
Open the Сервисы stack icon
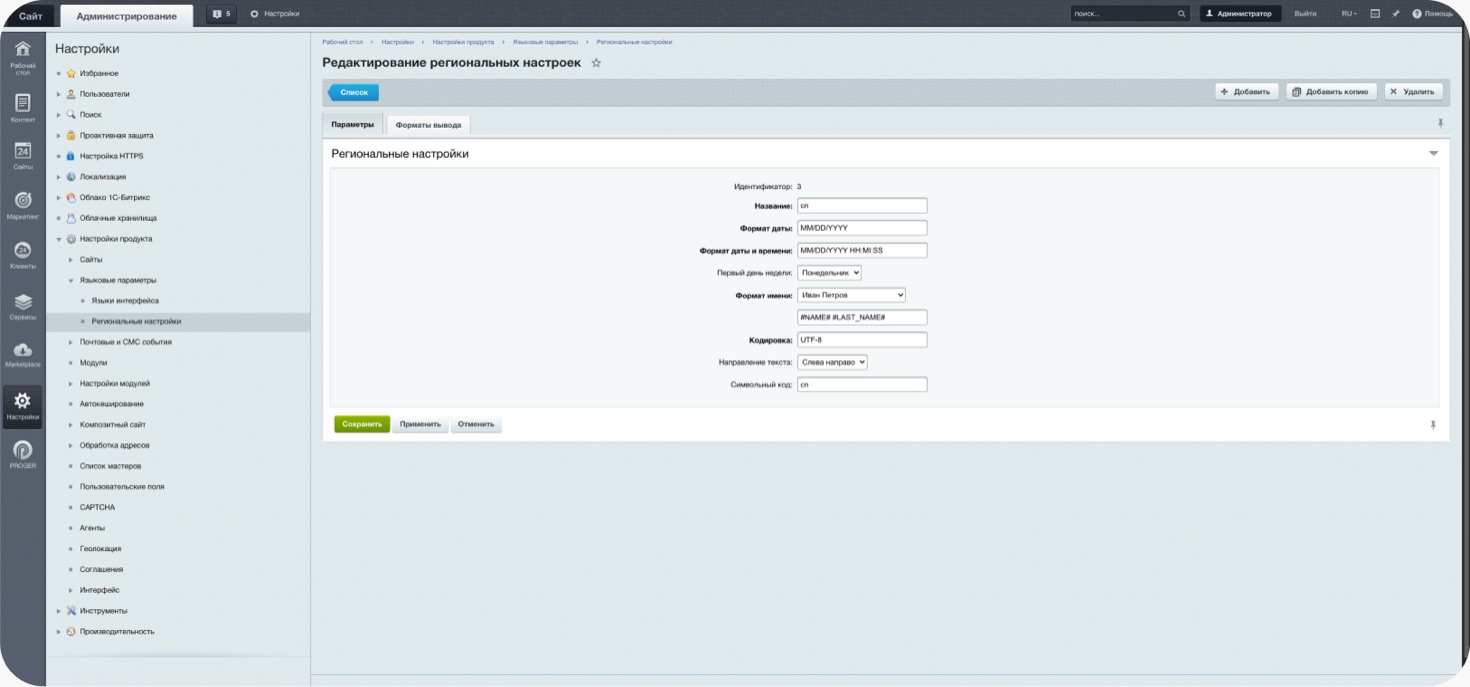(x=23, y=301)
